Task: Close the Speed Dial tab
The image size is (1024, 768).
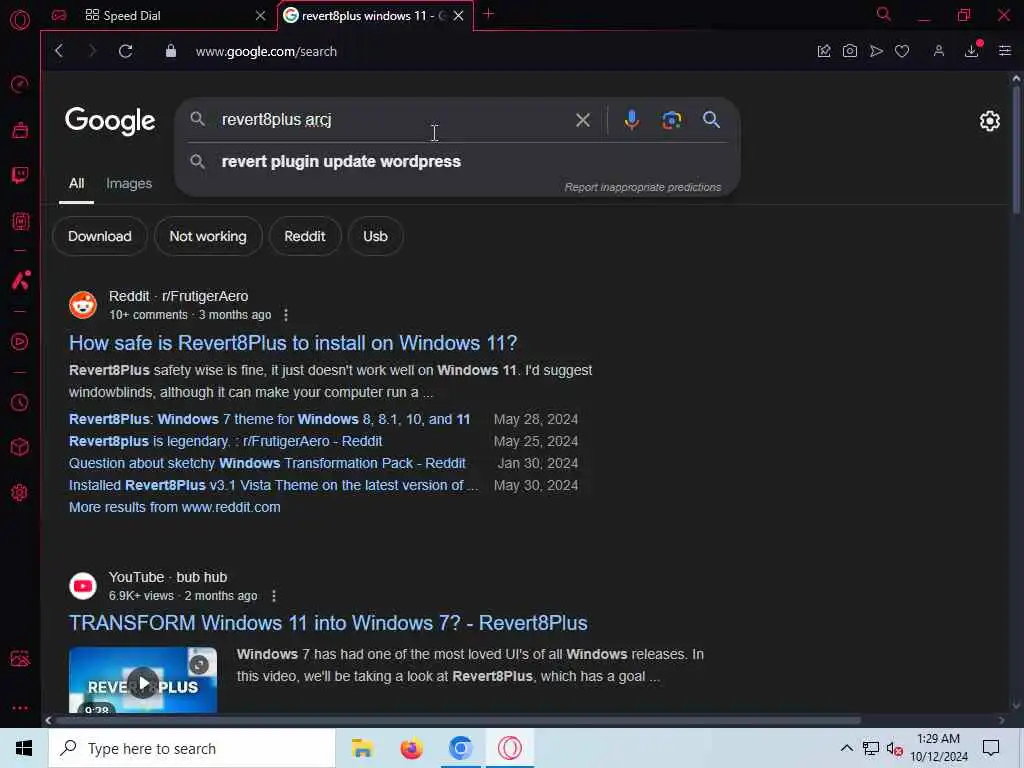Action: click(x=261, y=16)
